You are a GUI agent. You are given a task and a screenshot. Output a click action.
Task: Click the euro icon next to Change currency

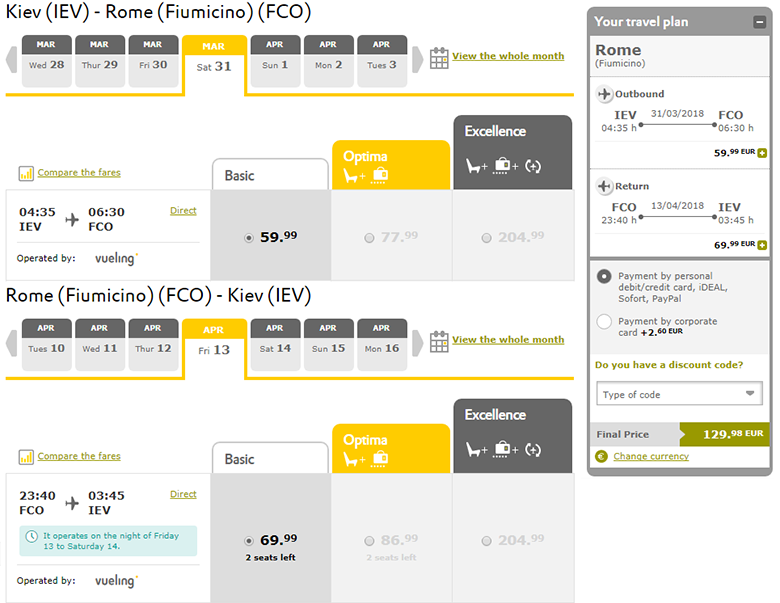(x=601, y=456)
